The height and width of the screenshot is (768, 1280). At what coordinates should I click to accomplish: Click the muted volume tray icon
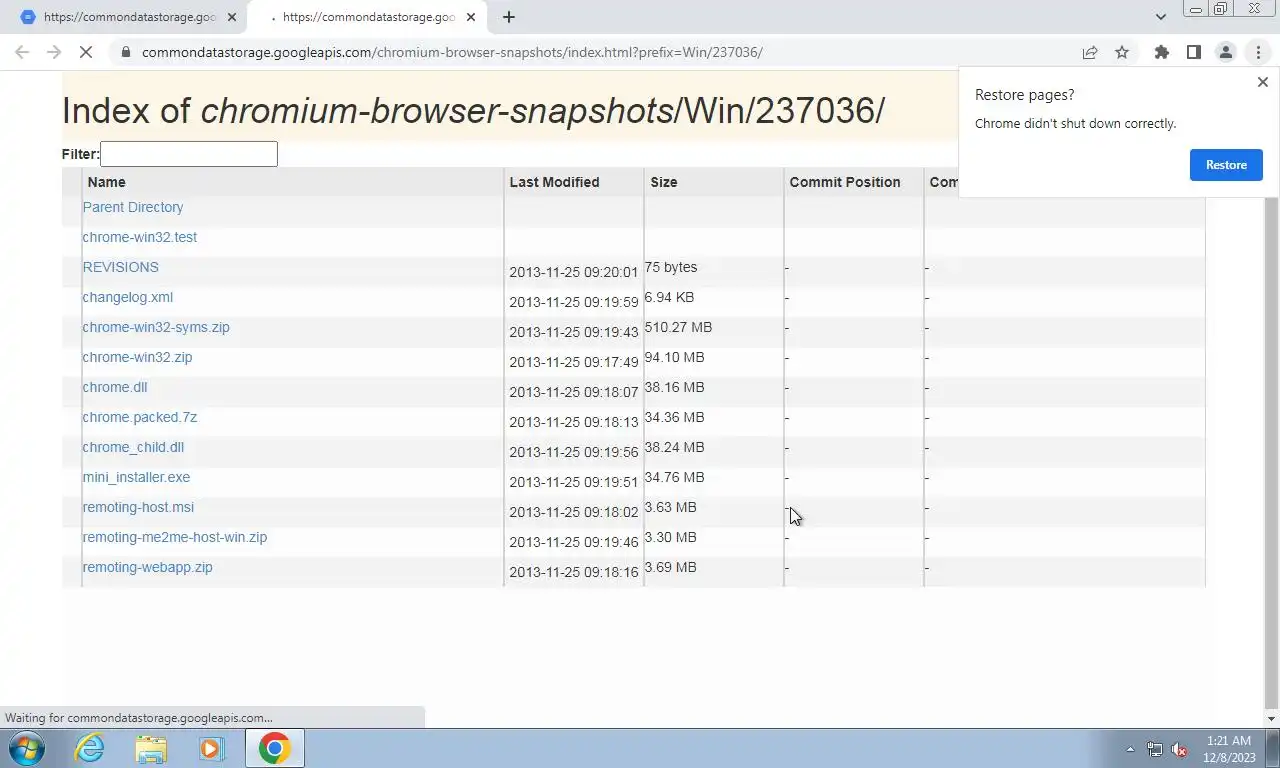pos(1179,749)
